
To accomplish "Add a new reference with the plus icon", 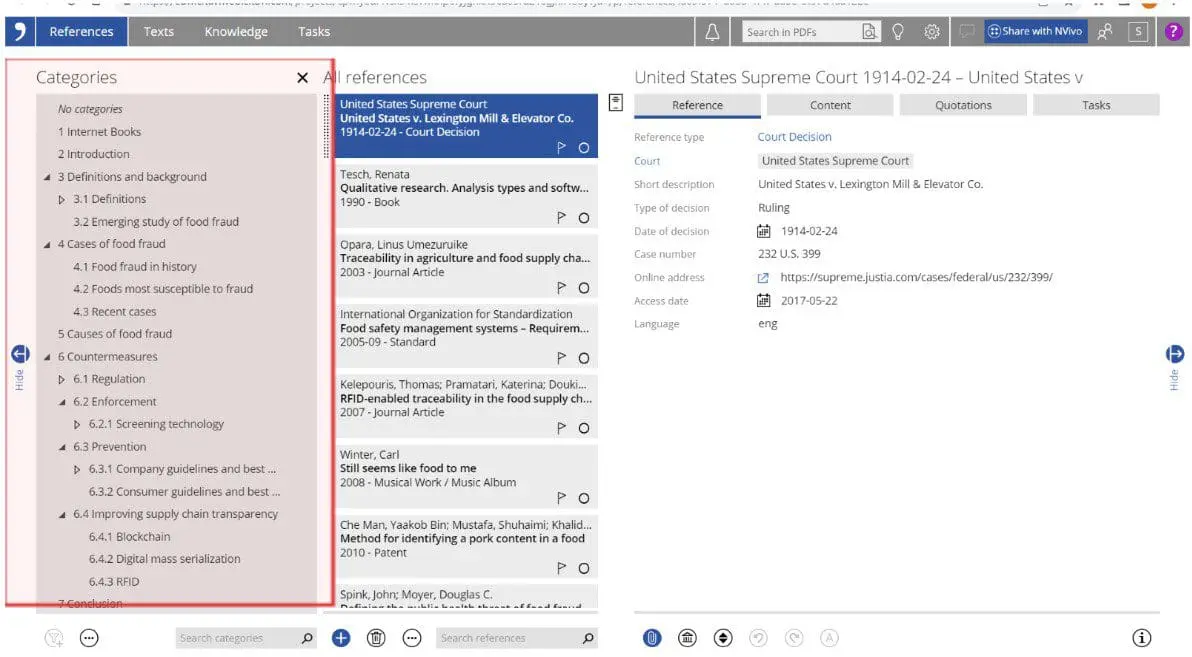I will pos(340,637).
